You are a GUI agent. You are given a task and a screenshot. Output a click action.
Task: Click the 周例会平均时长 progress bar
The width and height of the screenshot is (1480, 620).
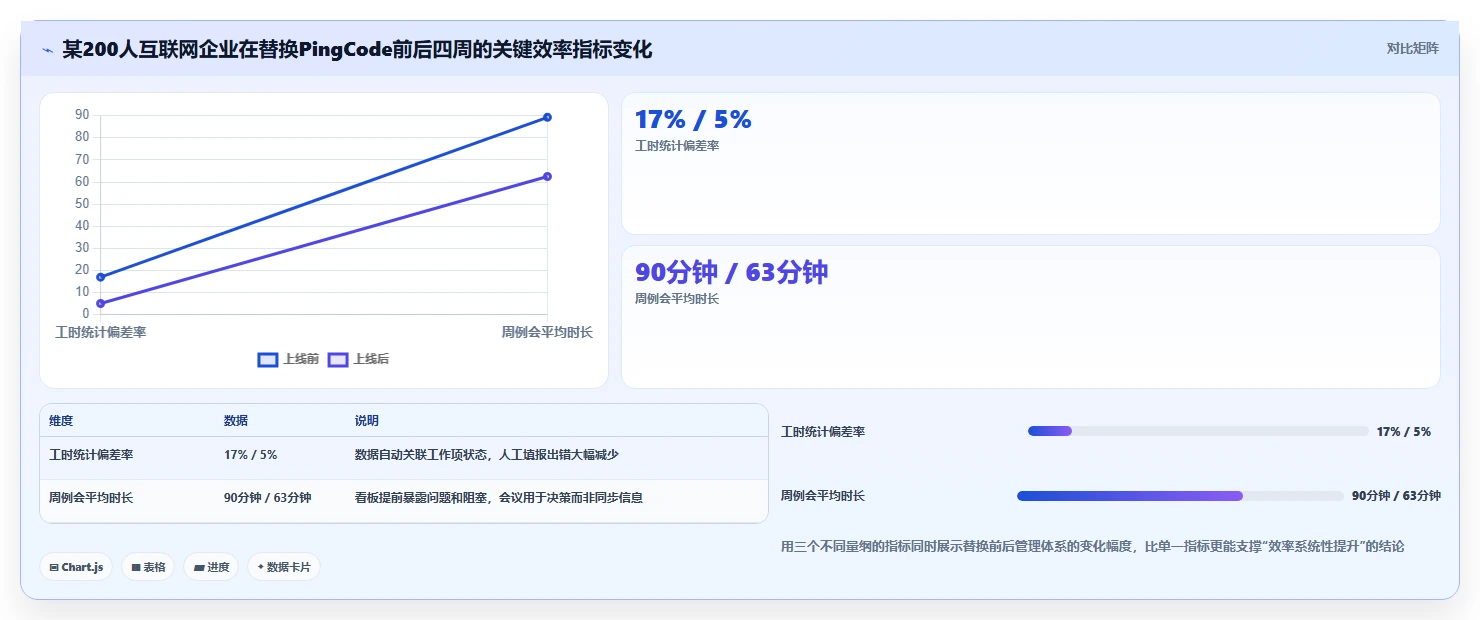pyautogui.click(x=1180, y=495)
